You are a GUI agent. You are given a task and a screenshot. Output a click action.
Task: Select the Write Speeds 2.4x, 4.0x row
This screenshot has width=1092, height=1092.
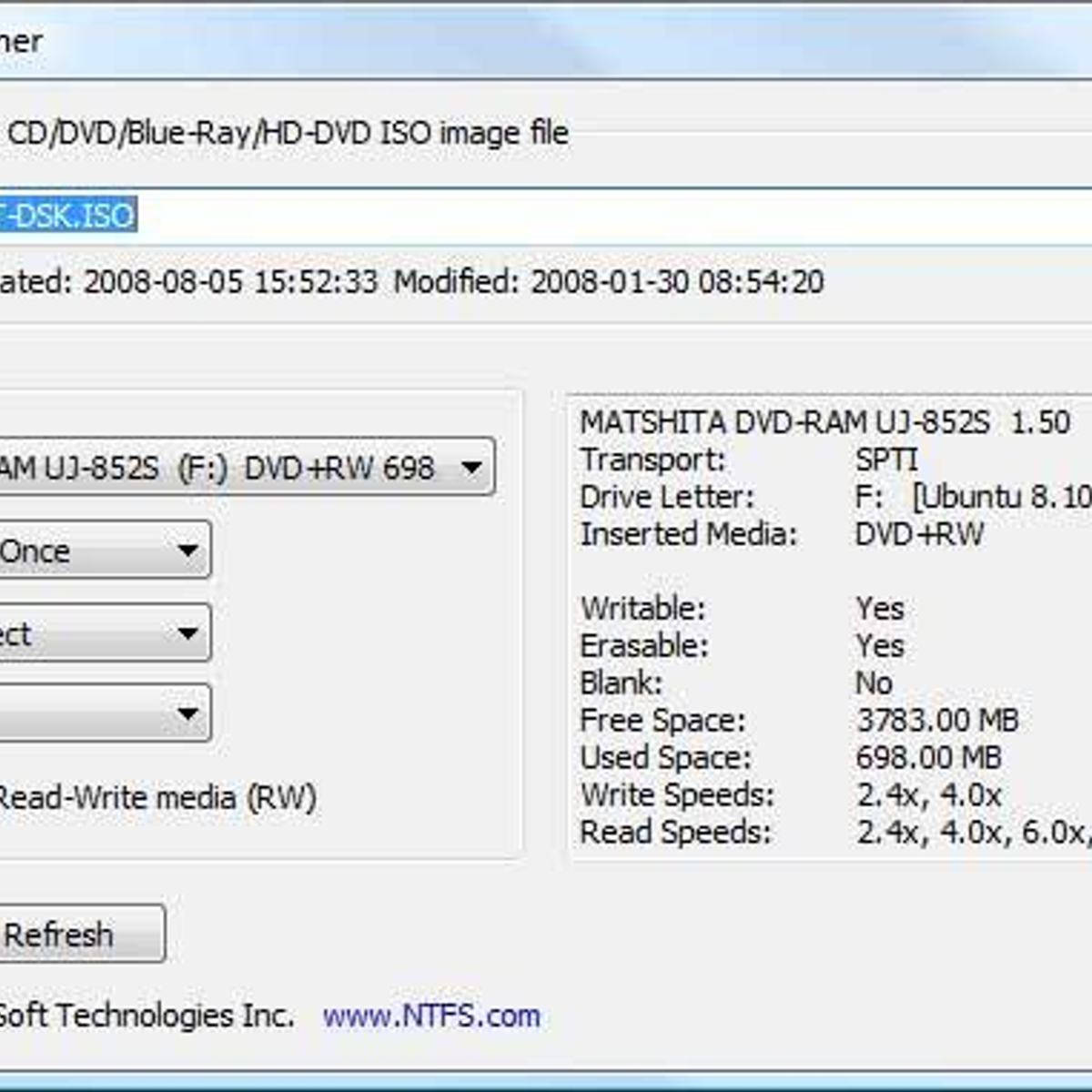(x=790, y=794)
